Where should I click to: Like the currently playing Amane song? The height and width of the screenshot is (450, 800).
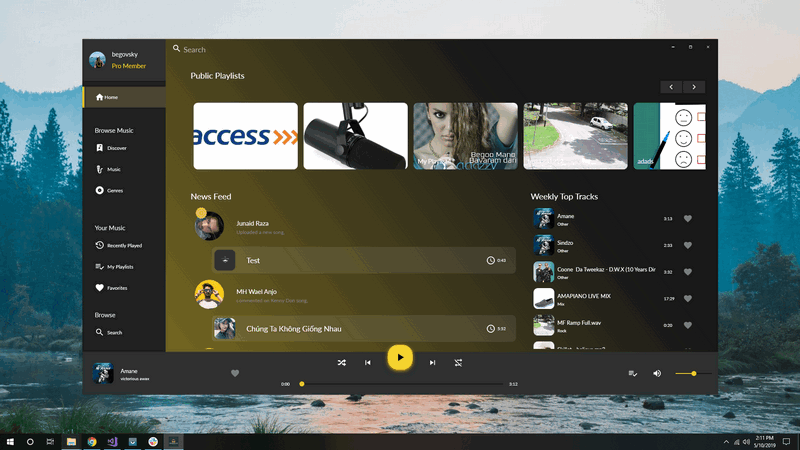pyautogui.click(x=235, y=373)
